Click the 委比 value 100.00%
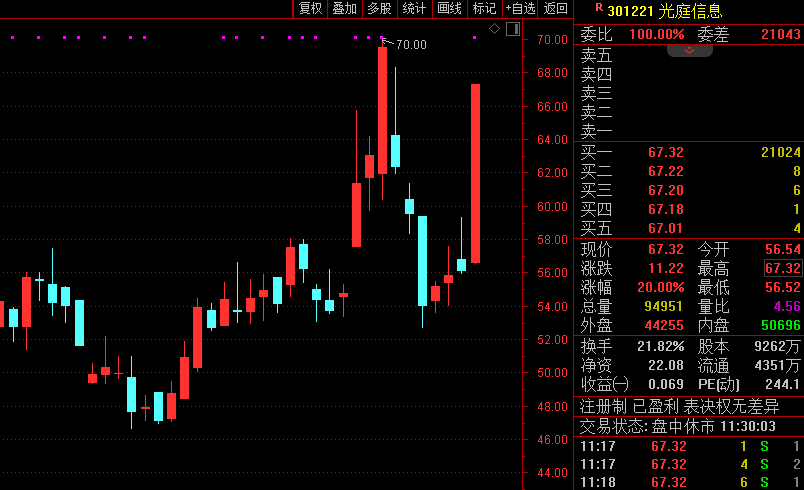 (657, 34)
